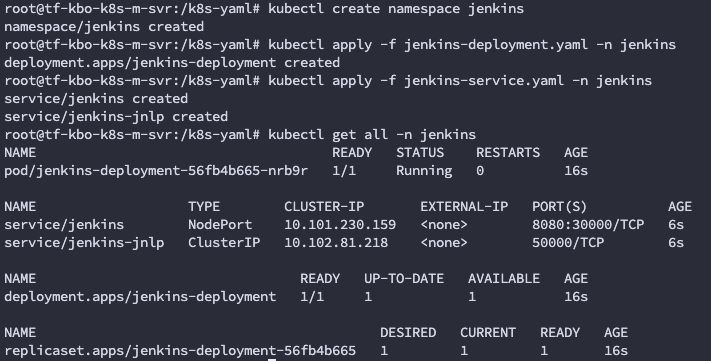Click the 'DESIRED' column header
Image resolution: width=711 pixels, height=361 pixels.
(408, 333)
